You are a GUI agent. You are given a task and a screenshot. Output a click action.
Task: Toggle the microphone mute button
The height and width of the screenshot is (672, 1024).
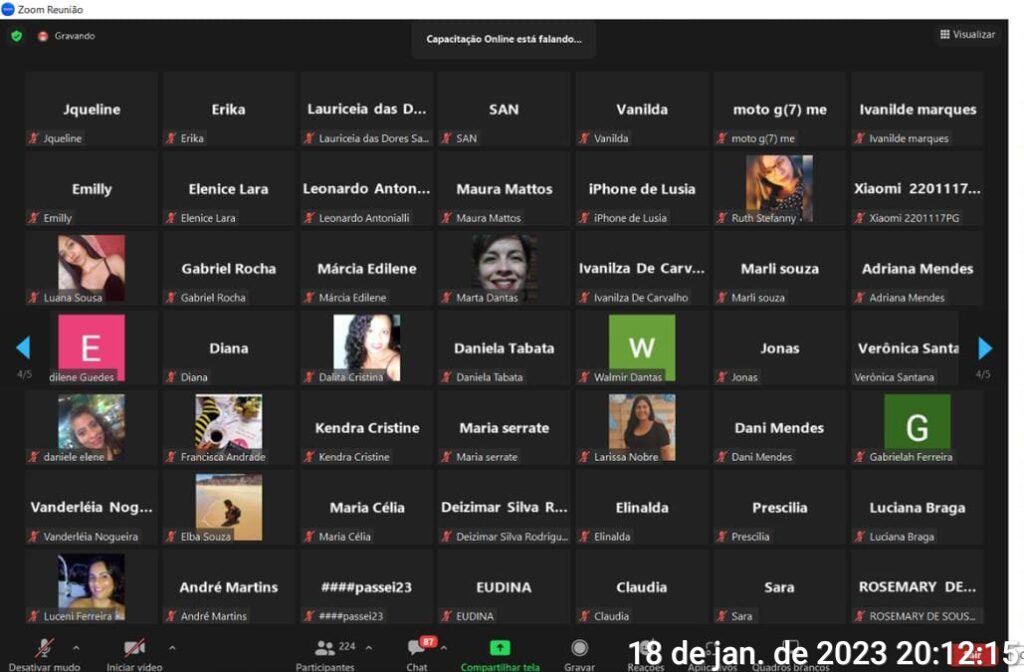[44, 648]
